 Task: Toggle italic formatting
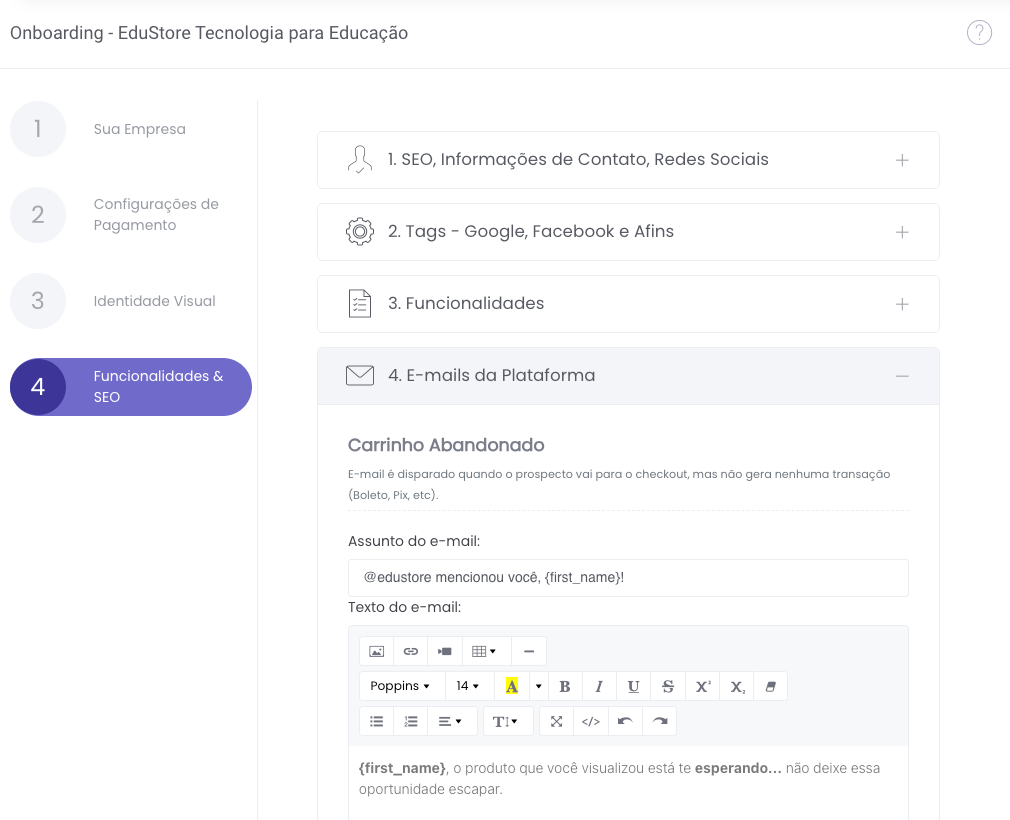coord(599,686)
